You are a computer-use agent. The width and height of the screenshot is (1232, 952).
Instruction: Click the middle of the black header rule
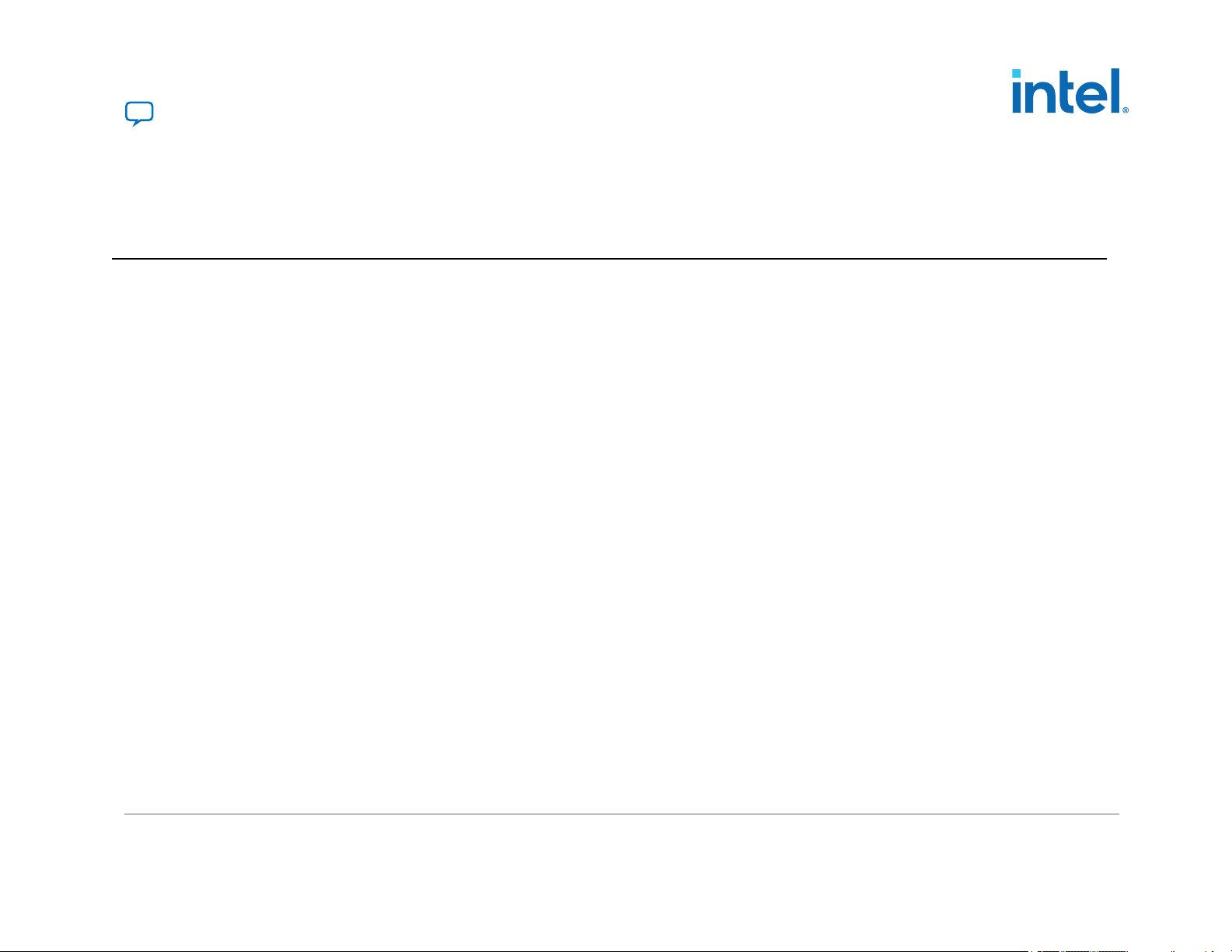(x=609, y=259)
